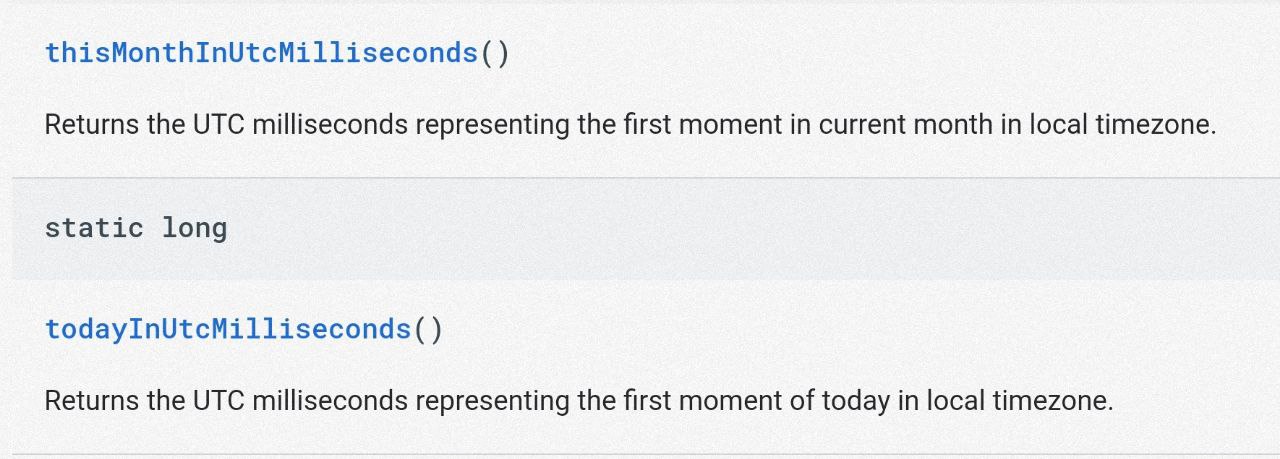Click 'Returns' in the current month description
Image resolution: width=1280 pixels, height=459 pixels.
tap(92, 125)
